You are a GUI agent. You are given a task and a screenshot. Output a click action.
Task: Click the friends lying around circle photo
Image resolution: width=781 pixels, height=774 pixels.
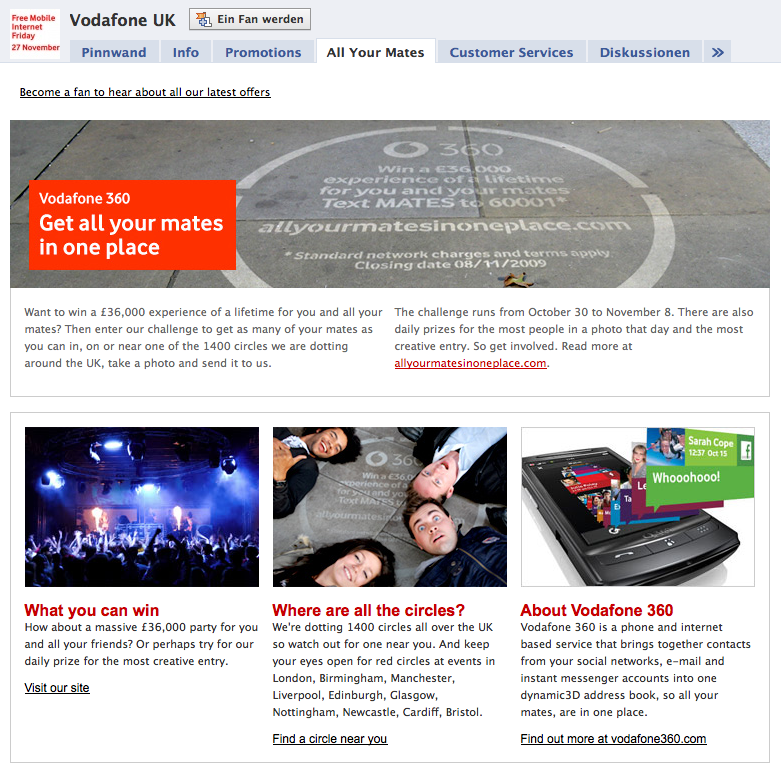click(x=390, y=507)
